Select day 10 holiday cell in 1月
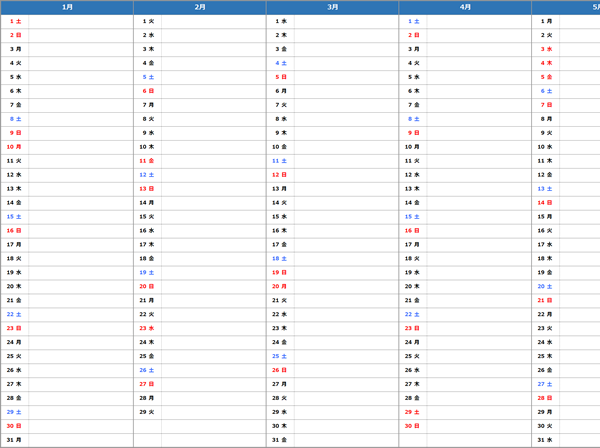 pos(15,146)
